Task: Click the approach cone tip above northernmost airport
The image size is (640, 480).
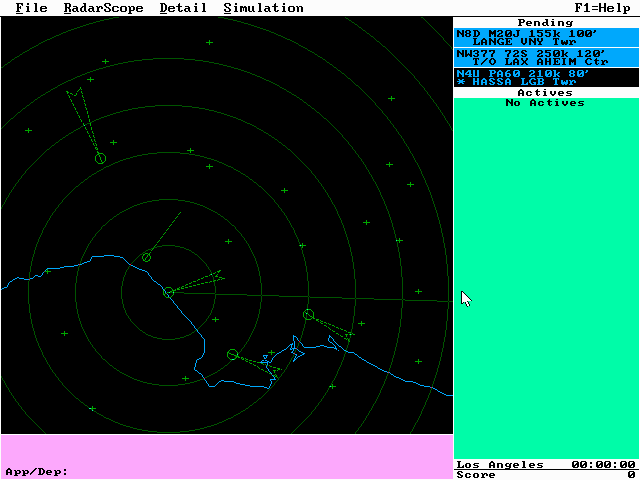Action: coord(73,95)
